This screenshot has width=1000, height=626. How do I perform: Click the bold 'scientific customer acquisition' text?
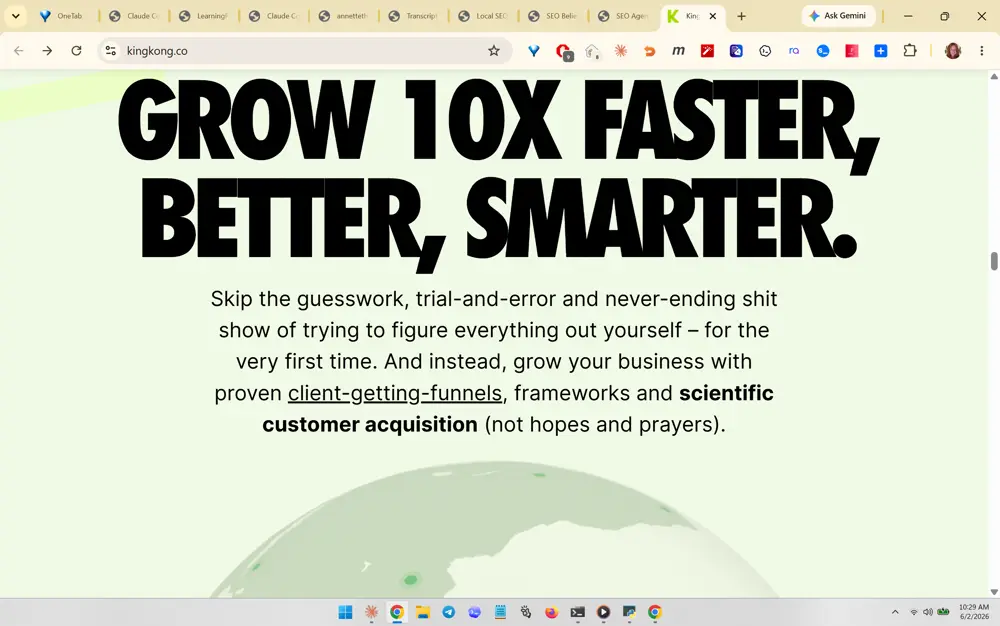(x=517, y=409)
